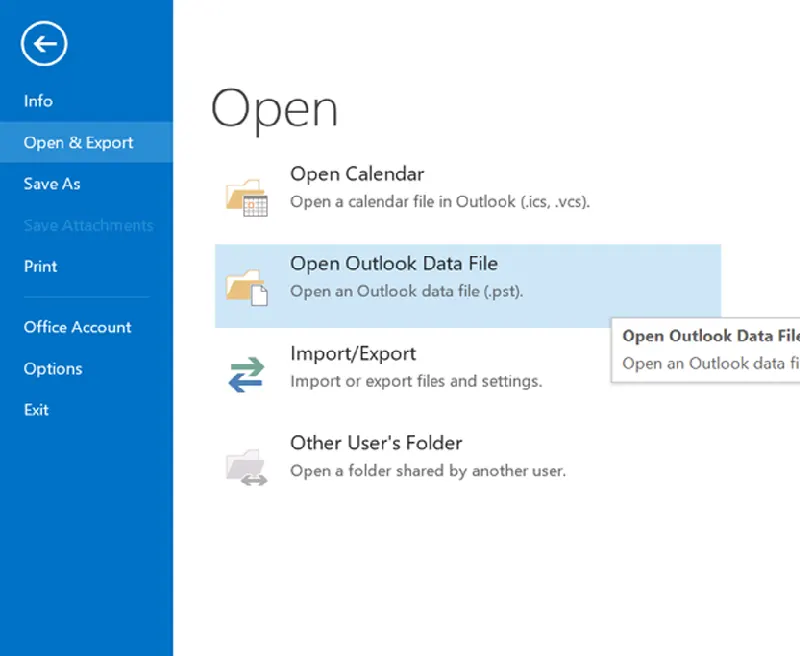Click the 'Open a folder shared by another user' text
The image size is (800, 656).
pos(427,470)
